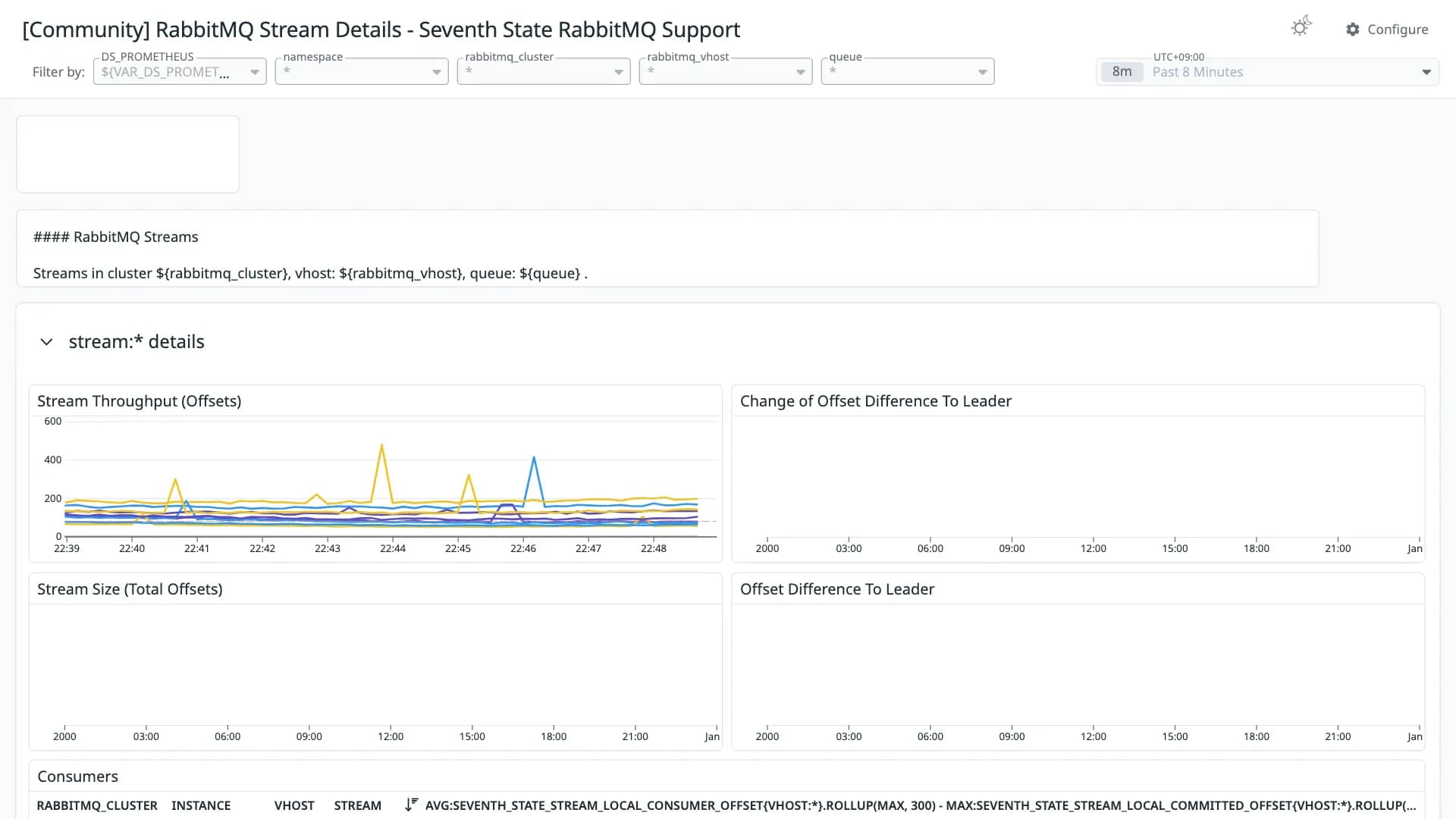Image resolution: width=1456 pixels, height=819 pixels.
Task: Click the Stream Size (Total Offsets) panel title
Action: click(x=130, y=589)
